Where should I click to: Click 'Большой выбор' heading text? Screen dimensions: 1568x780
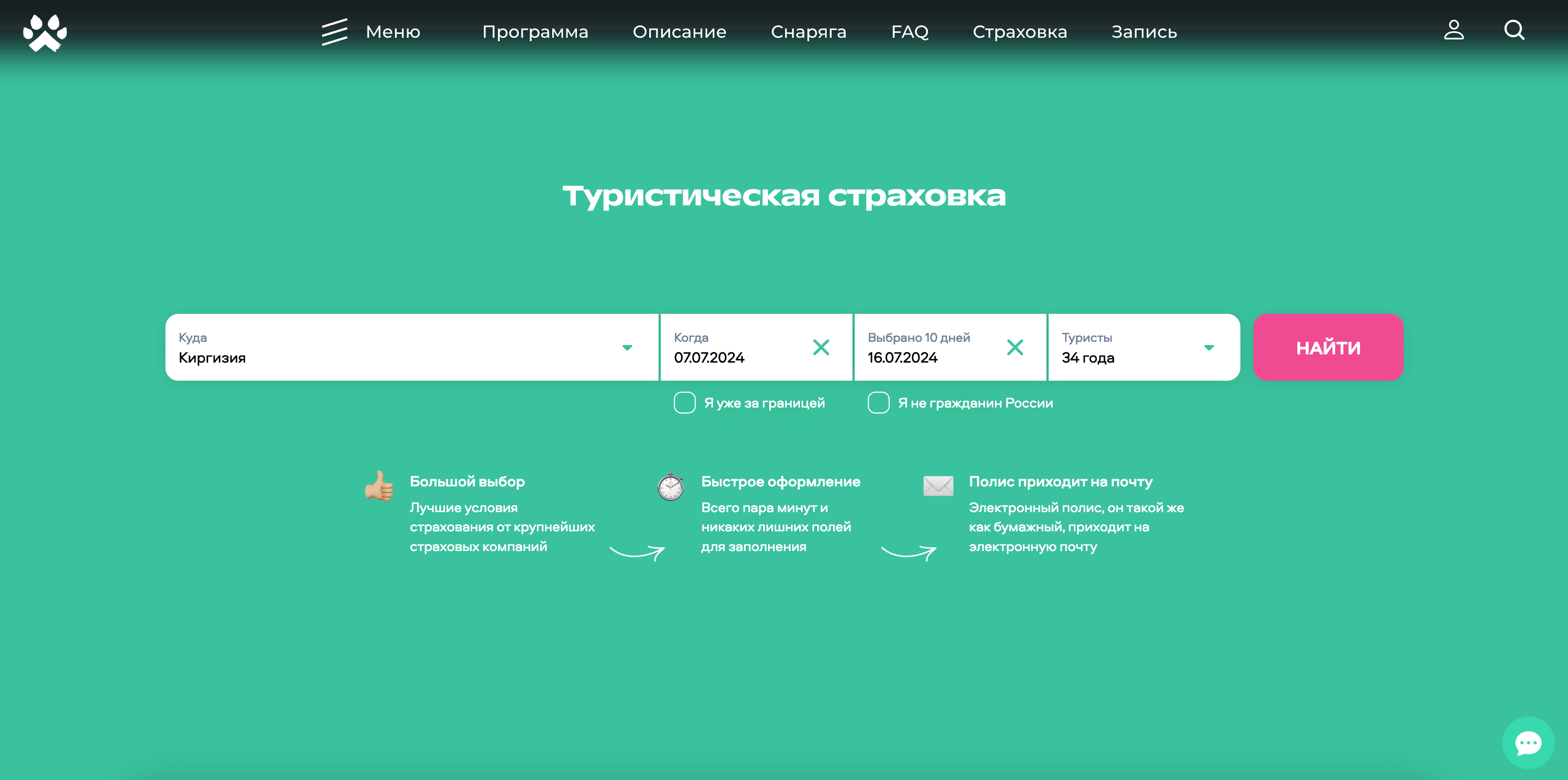(467, 481)
